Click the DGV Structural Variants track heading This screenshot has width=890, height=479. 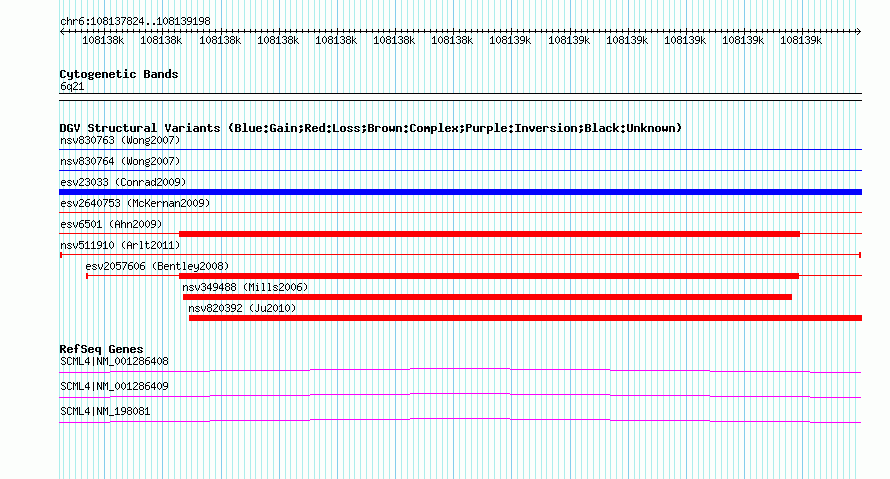tap(370, 128)
